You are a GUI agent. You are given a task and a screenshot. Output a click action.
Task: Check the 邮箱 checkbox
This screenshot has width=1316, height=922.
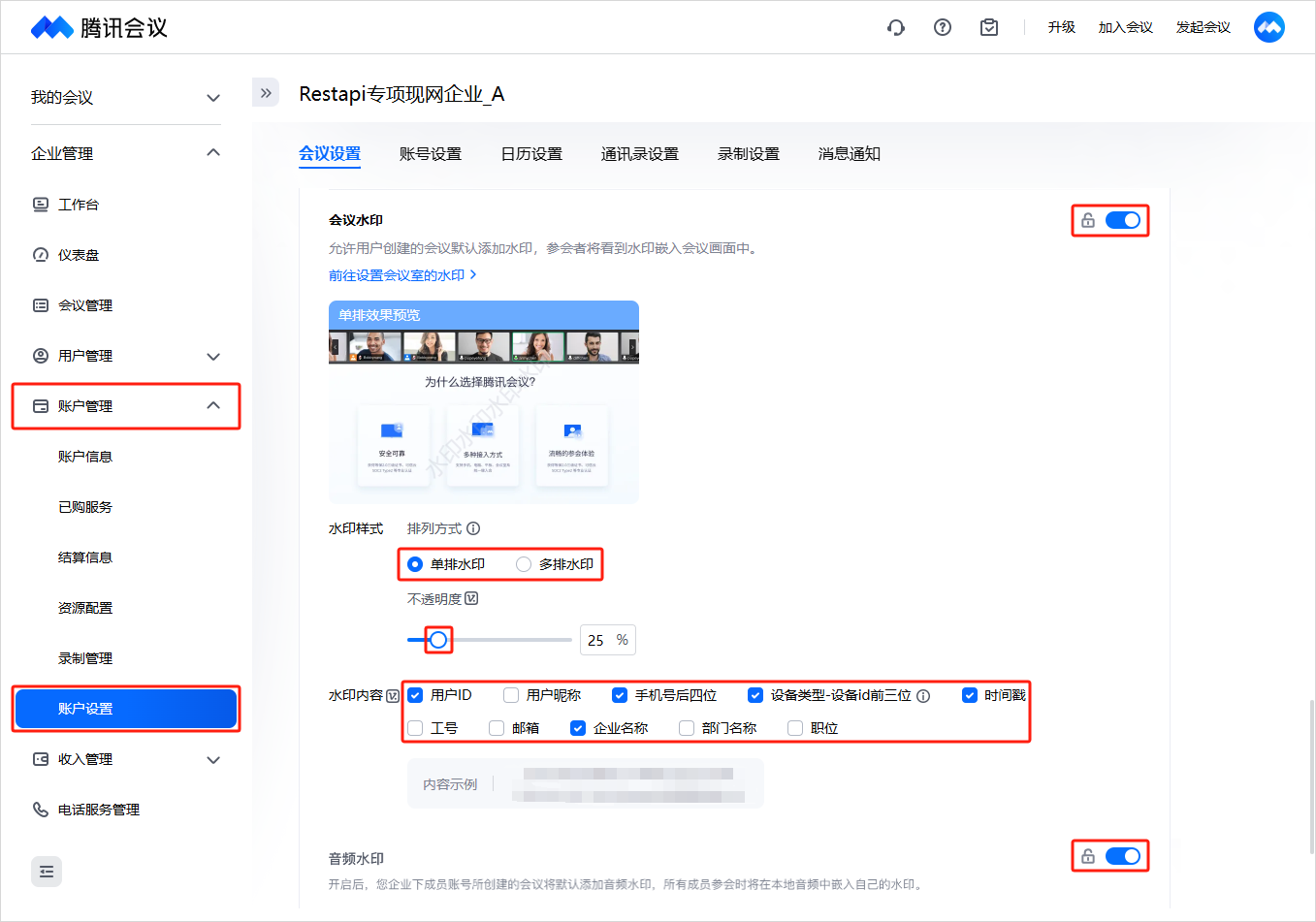coord(497,728)
